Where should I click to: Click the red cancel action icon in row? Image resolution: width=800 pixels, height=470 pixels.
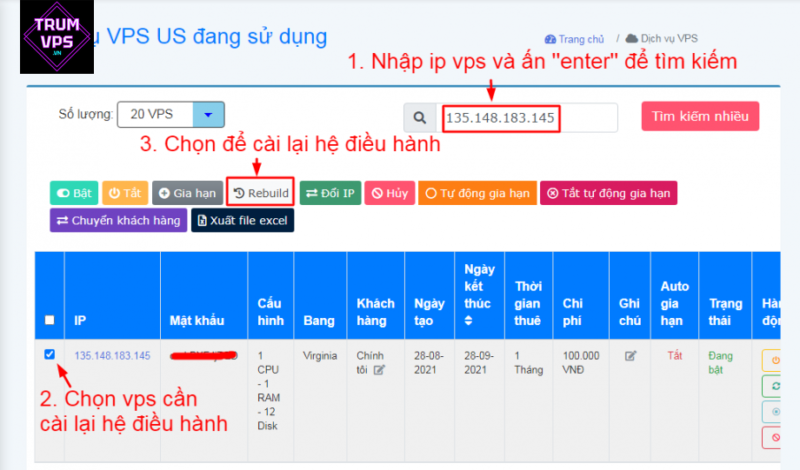[776, 437]
